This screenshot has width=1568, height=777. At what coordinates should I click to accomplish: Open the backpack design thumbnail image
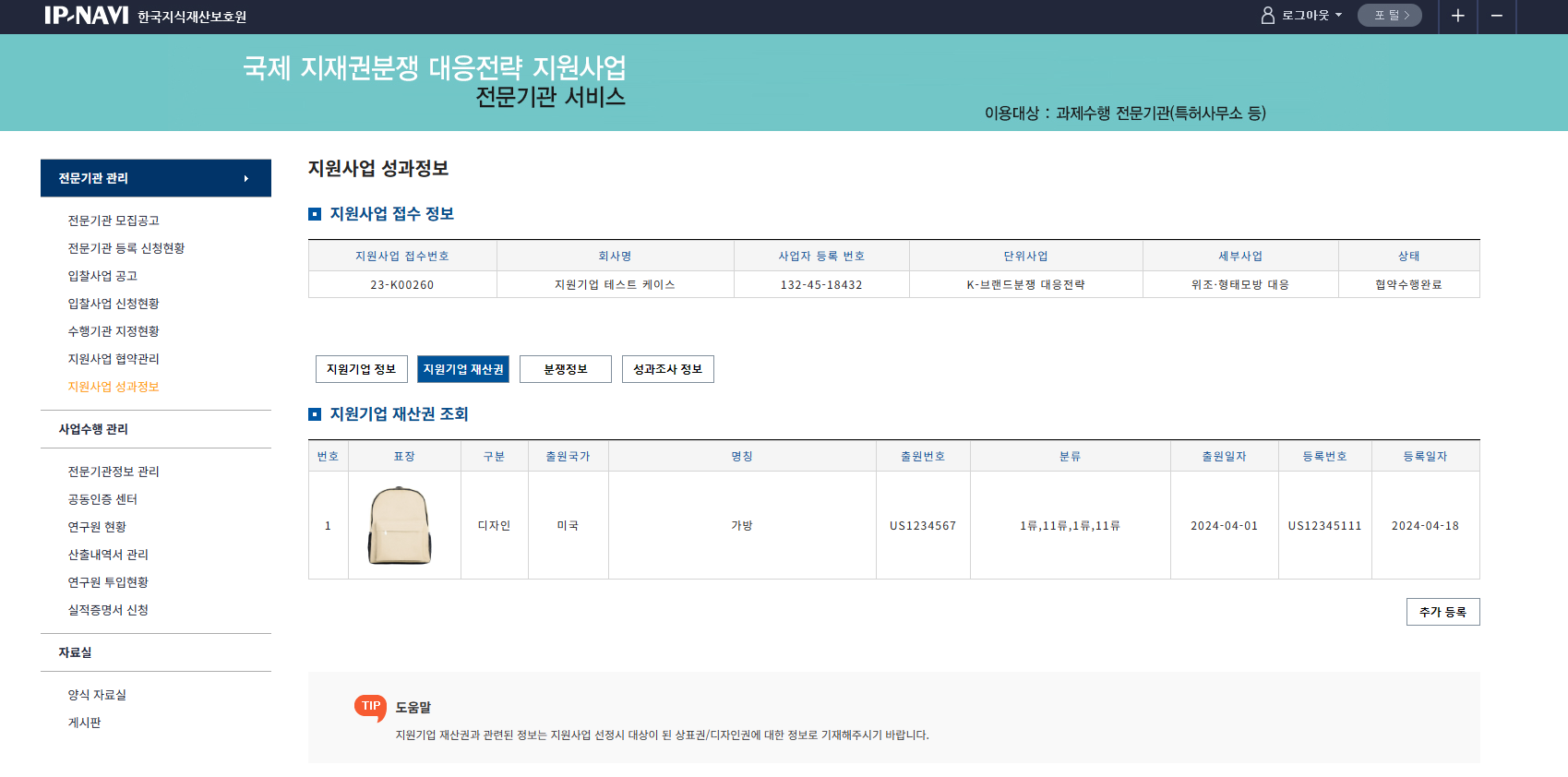(401, 525)
